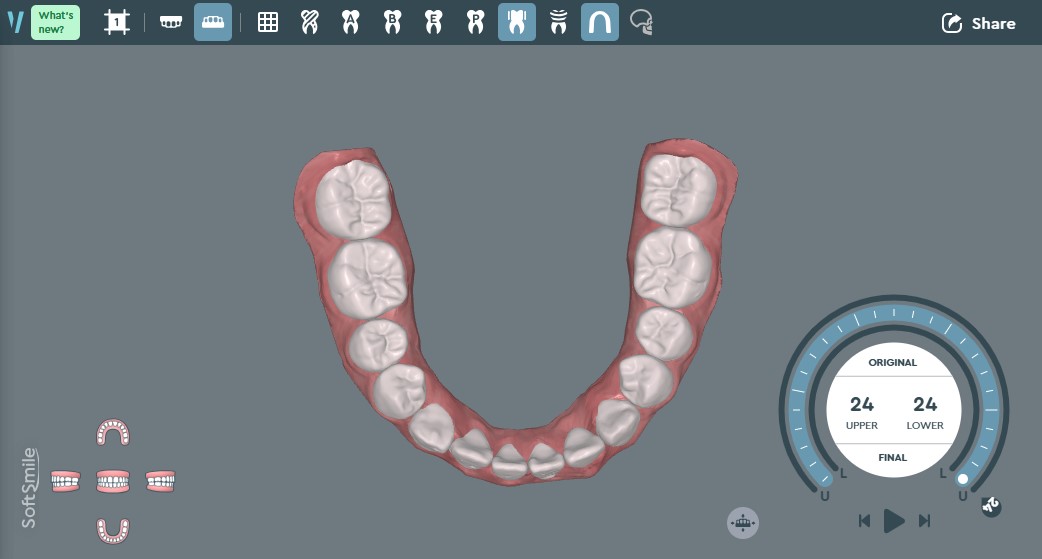
Task: Click the Share button
Action: point(978,23)
